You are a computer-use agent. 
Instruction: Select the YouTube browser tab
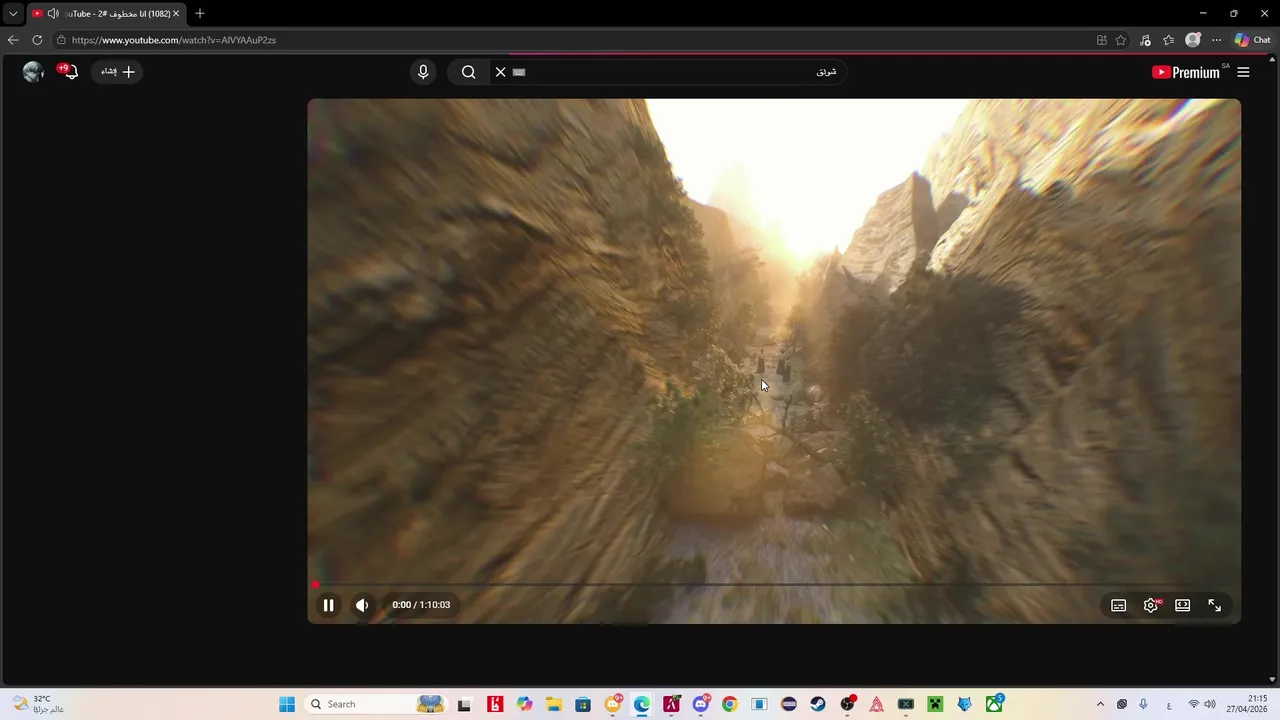click(x=105, y=14)
